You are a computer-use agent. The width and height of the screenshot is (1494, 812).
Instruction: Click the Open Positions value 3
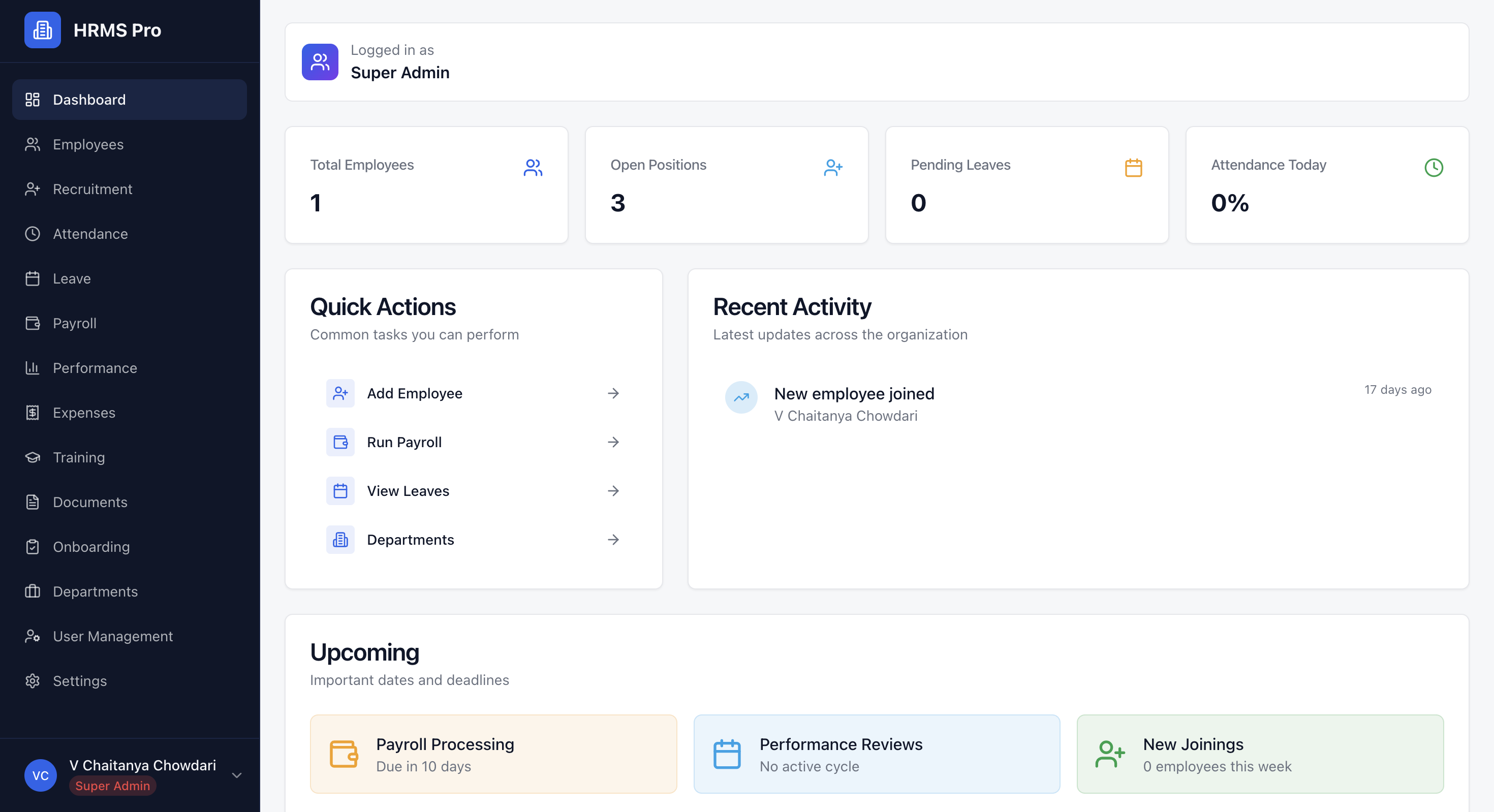pyautogui.click(x=617, y=203)
